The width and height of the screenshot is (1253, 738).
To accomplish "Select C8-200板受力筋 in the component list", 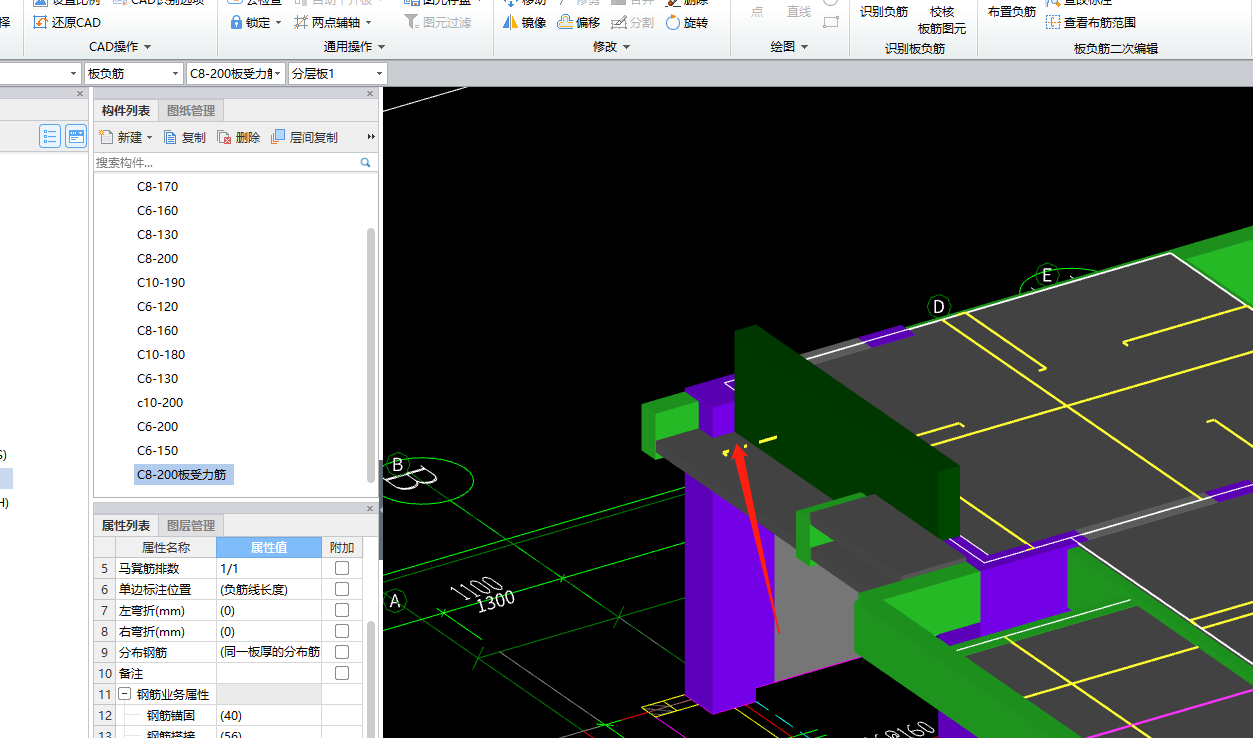I will click(x=183, y=475).
